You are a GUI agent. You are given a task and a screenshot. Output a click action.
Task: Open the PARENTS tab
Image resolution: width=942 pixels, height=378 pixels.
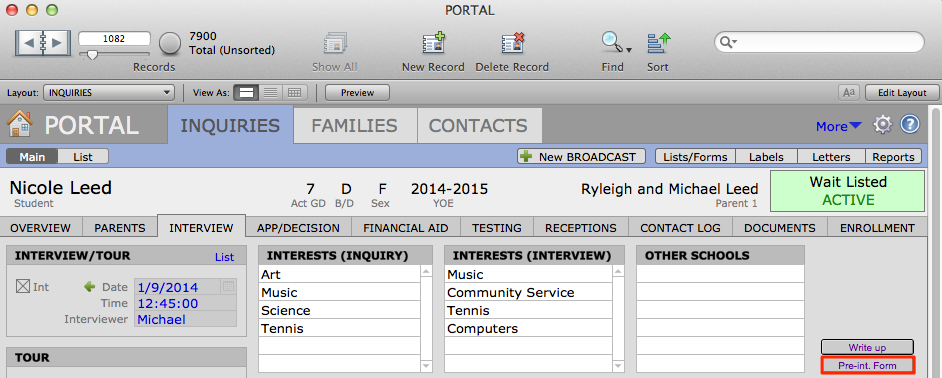(x=120, y=228)
